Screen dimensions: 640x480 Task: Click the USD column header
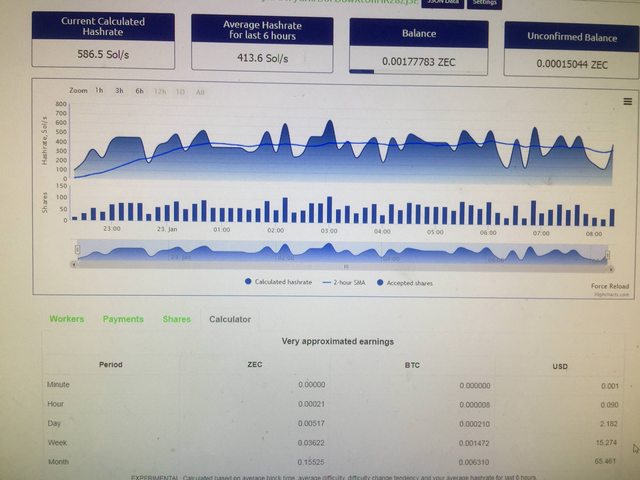pos(560,367)
